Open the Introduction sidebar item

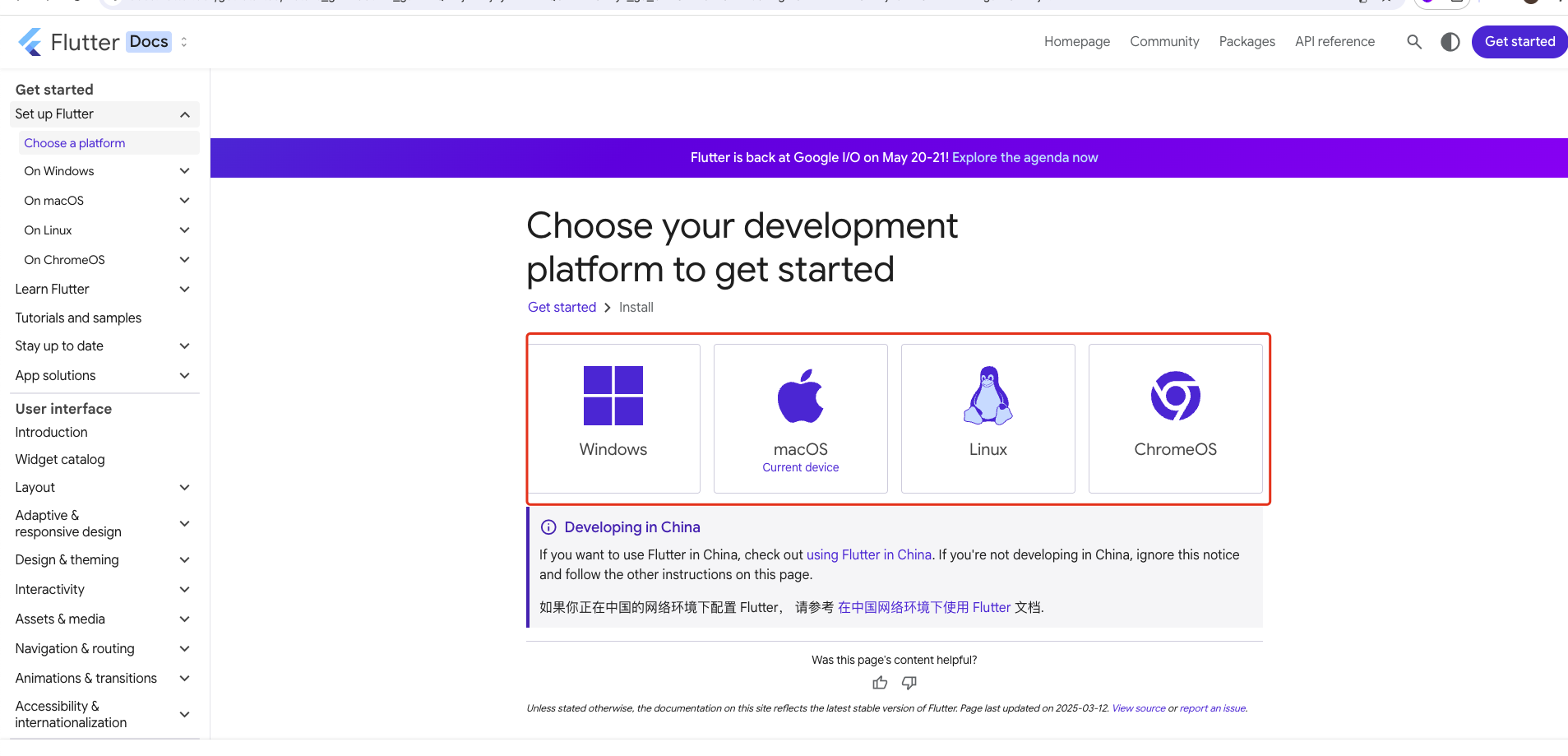click(51, 433)
